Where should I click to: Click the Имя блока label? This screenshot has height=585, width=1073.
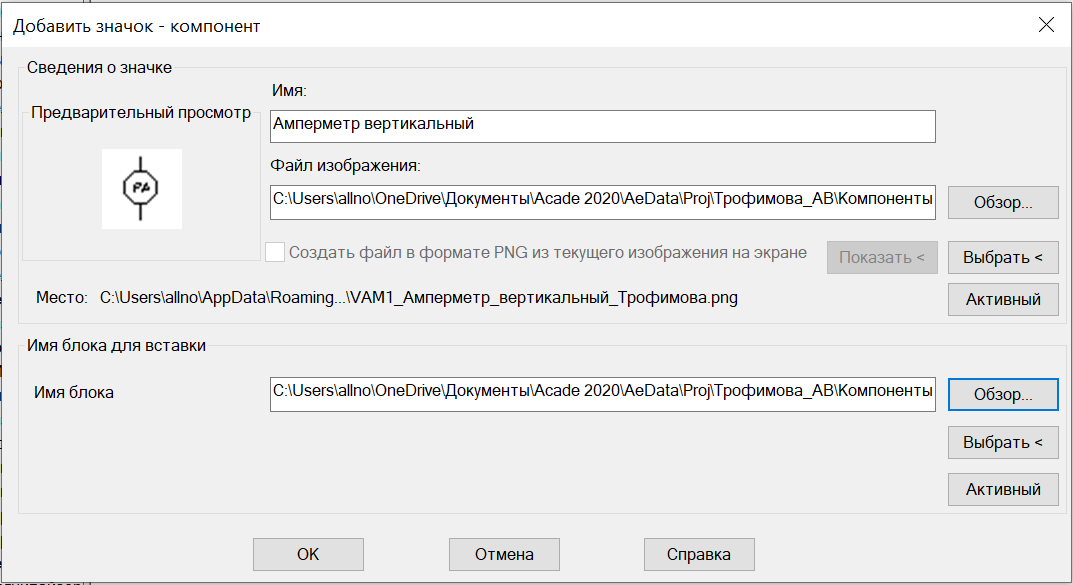pos(74,393)
